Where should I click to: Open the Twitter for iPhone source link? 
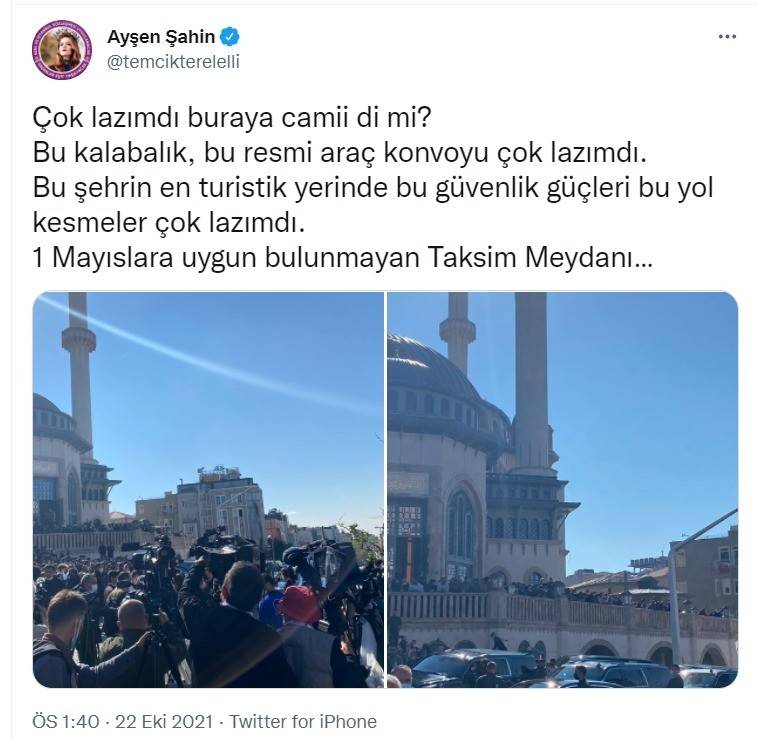[x=303, y=721]
